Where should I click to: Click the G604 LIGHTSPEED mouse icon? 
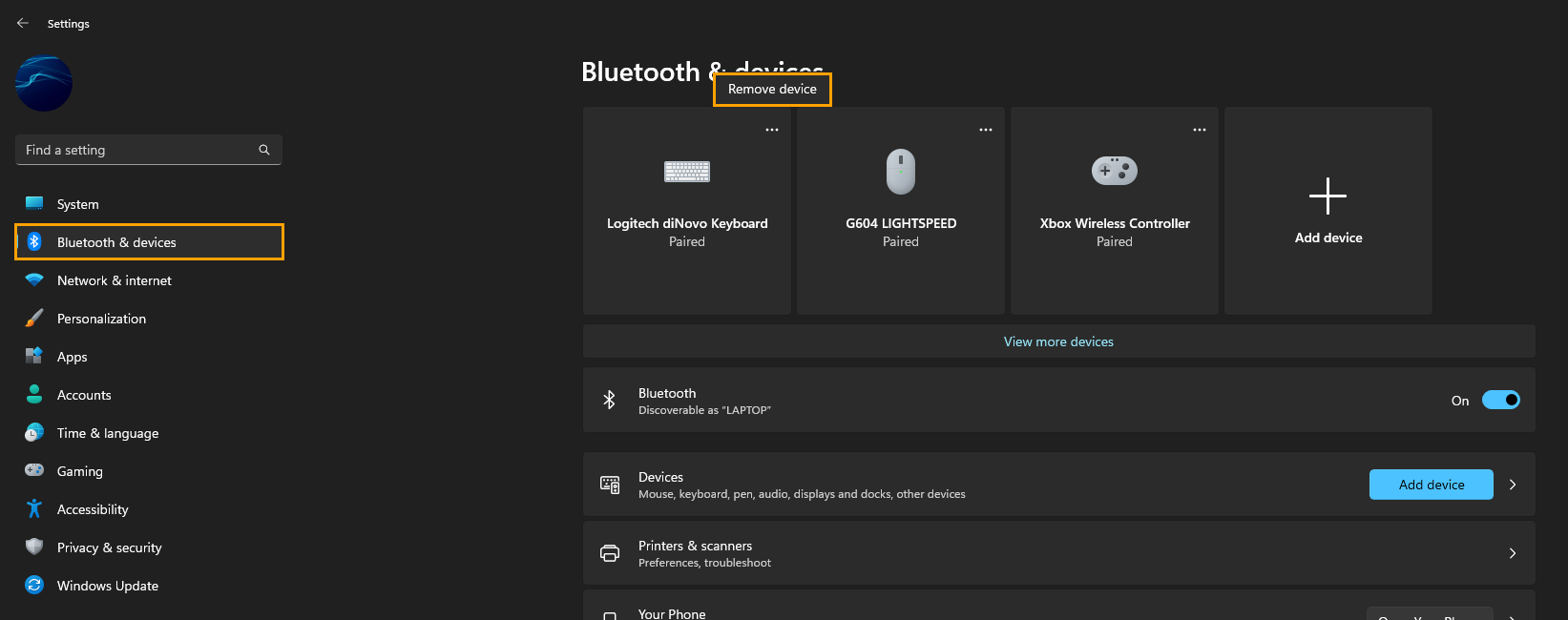tap(901, 171)
